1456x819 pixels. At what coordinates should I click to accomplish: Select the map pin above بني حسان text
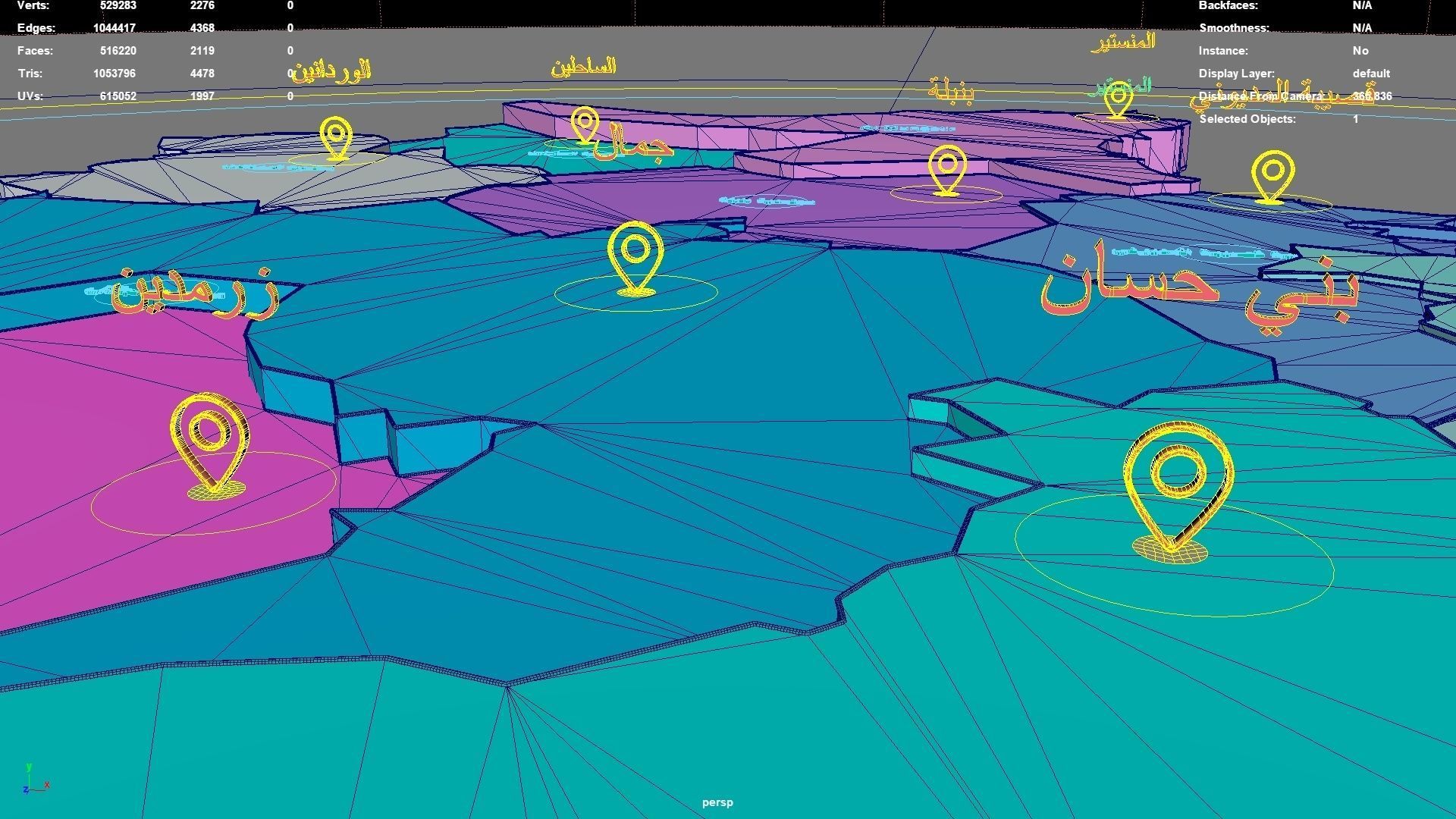(1273, 177)
